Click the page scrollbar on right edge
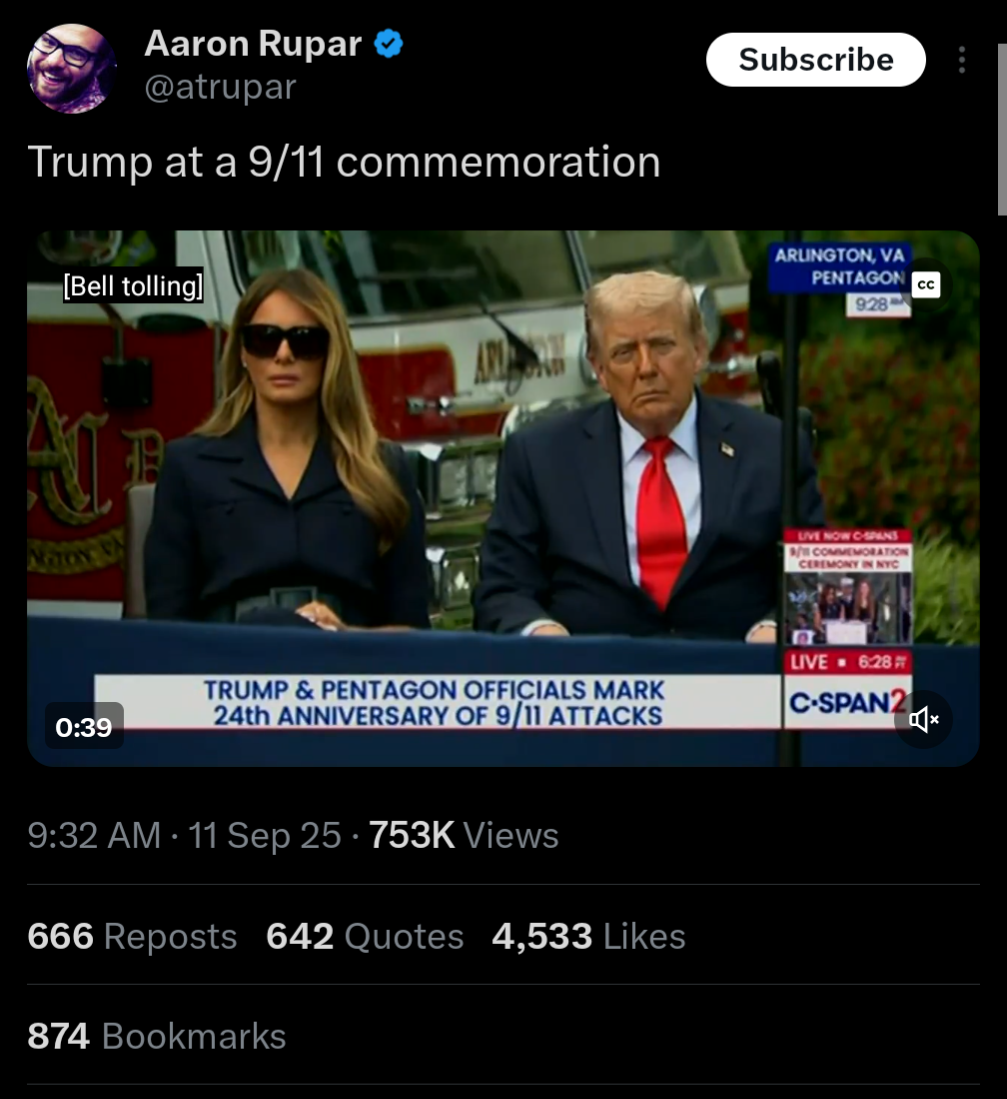Viewport: 1007px width, 1099px height. [1001, 130]
